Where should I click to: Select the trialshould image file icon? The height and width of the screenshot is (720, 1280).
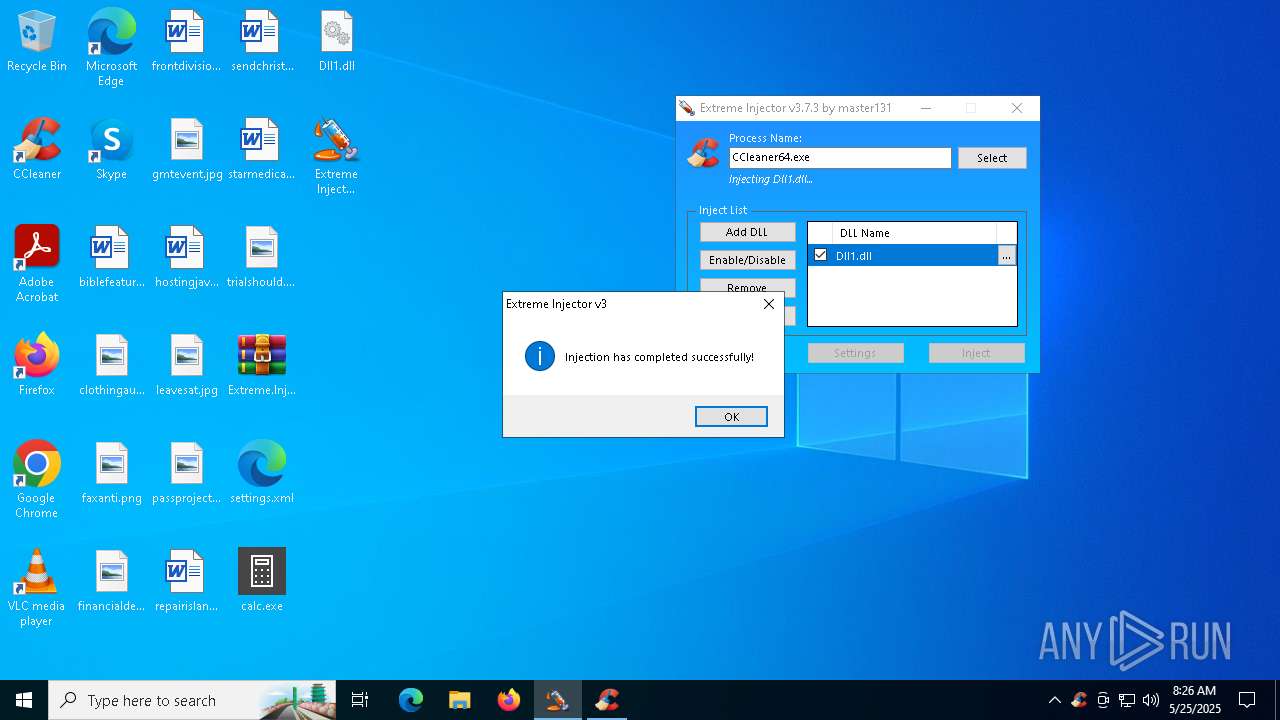261,258
